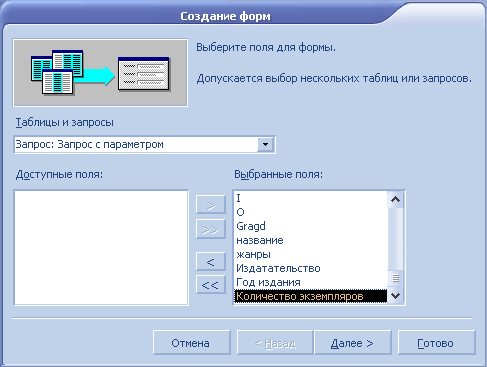Select the название field
The height and width of the screenshot is (367, 487).
311,240
